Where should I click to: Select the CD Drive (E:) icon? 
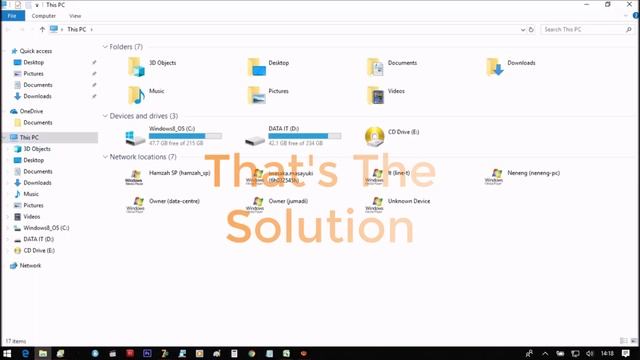point(374,136)
